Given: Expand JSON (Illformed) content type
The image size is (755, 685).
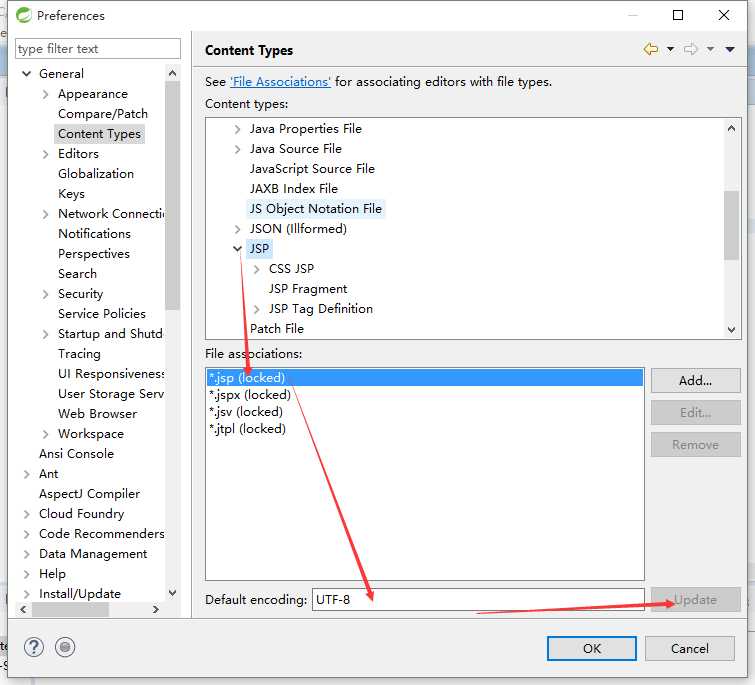Looking at the screenshot, I should (x=237, y=229).
